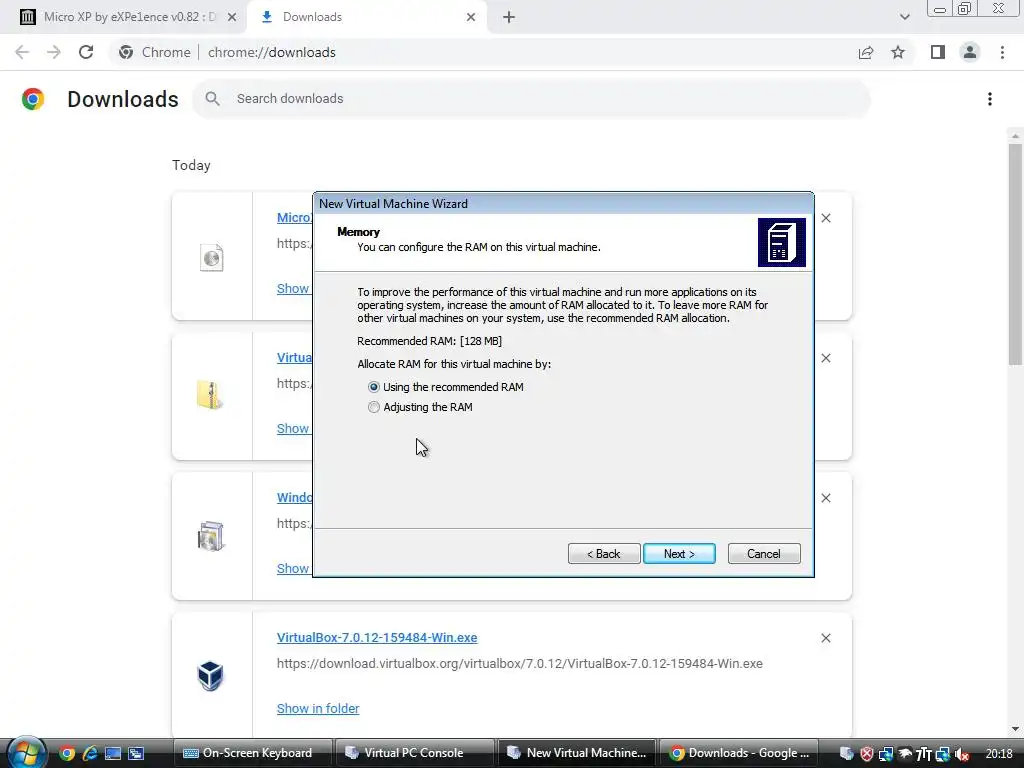Navigate back in Chrome
The width and height of the screenshot is (1024, 768).
point(22,52)
